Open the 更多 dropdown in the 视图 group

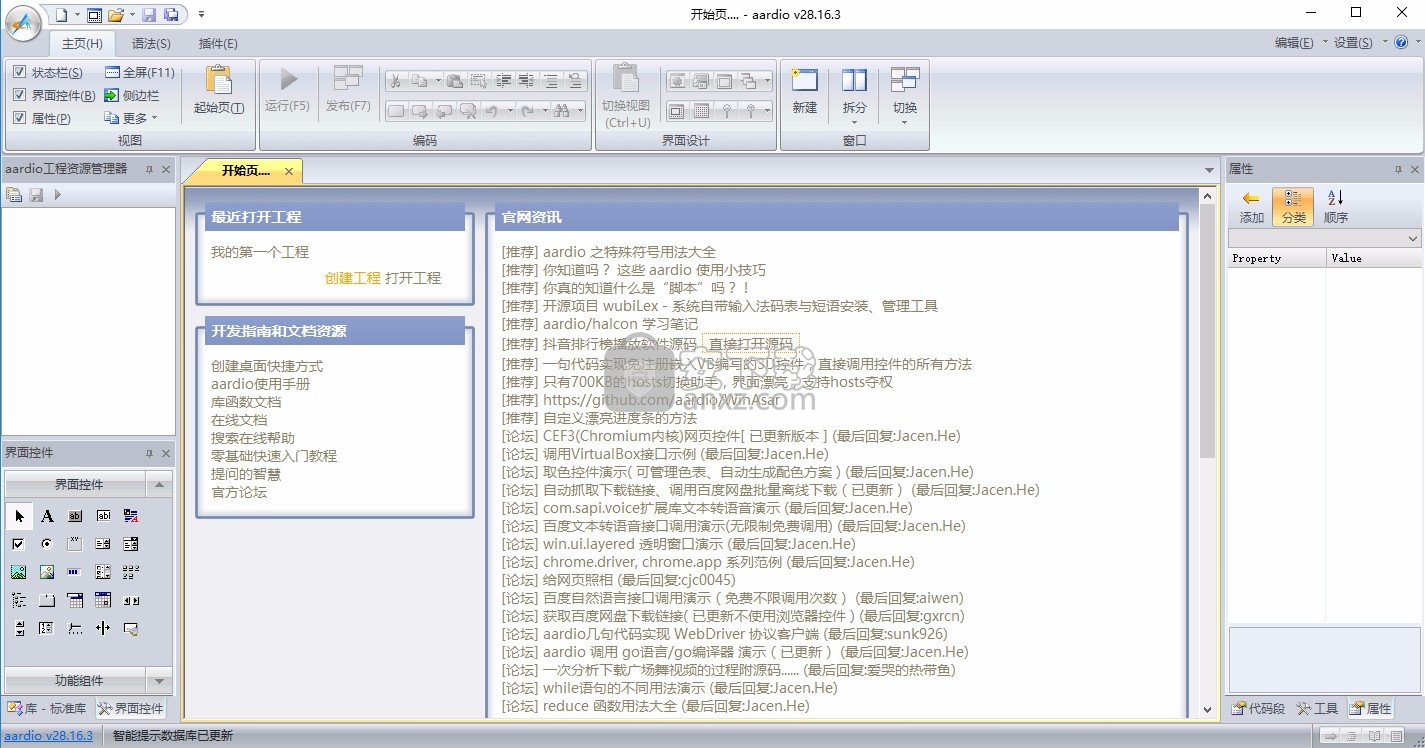pos(132,118)
